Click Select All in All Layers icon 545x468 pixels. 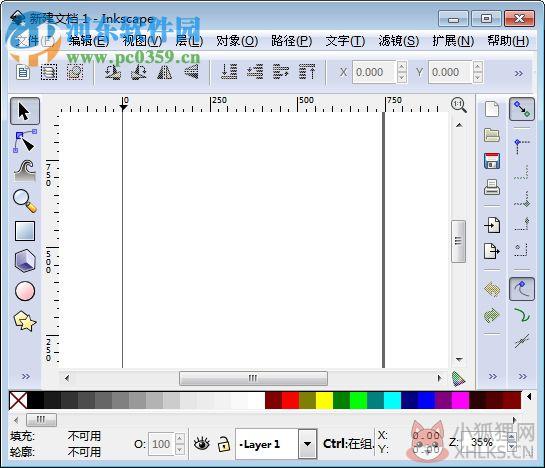[49, 72]
